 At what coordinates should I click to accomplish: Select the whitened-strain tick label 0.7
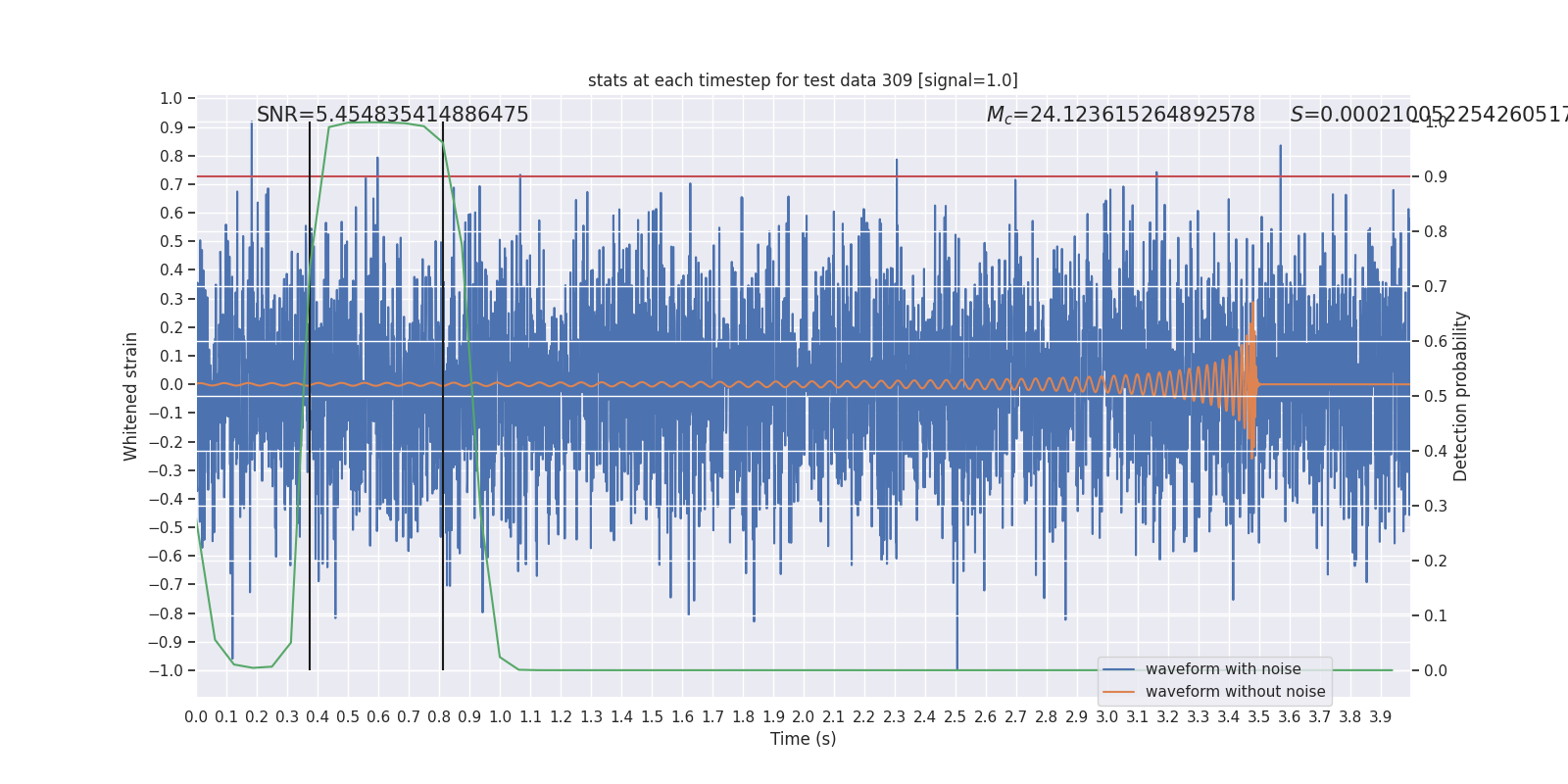click(171, 184)
